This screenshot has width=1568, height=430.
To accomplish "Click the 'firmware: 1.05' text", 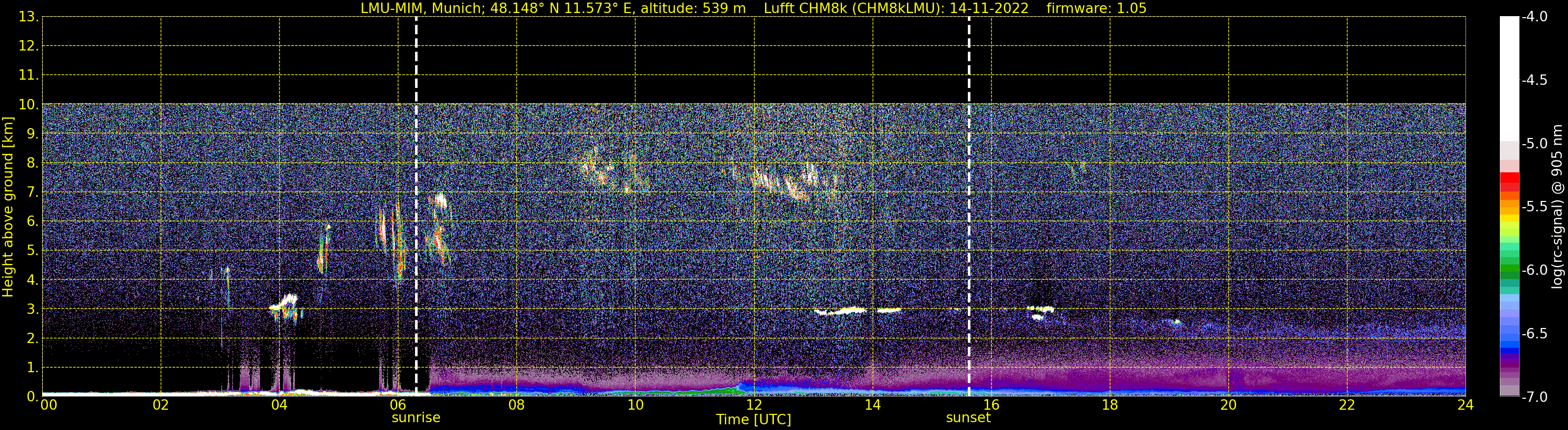I will (x=1096, y=8).
